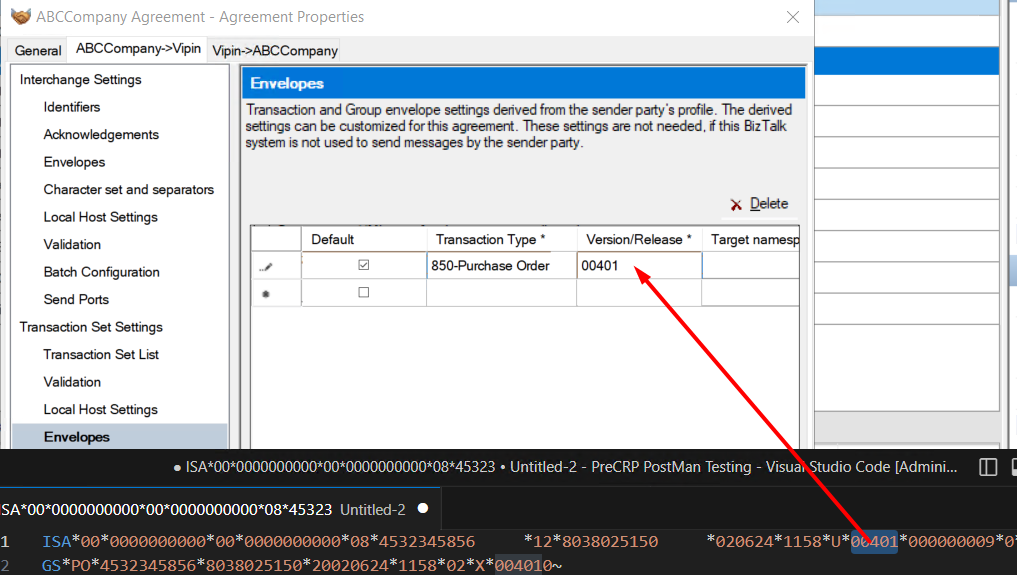Click the Version/Release column header

639,239
